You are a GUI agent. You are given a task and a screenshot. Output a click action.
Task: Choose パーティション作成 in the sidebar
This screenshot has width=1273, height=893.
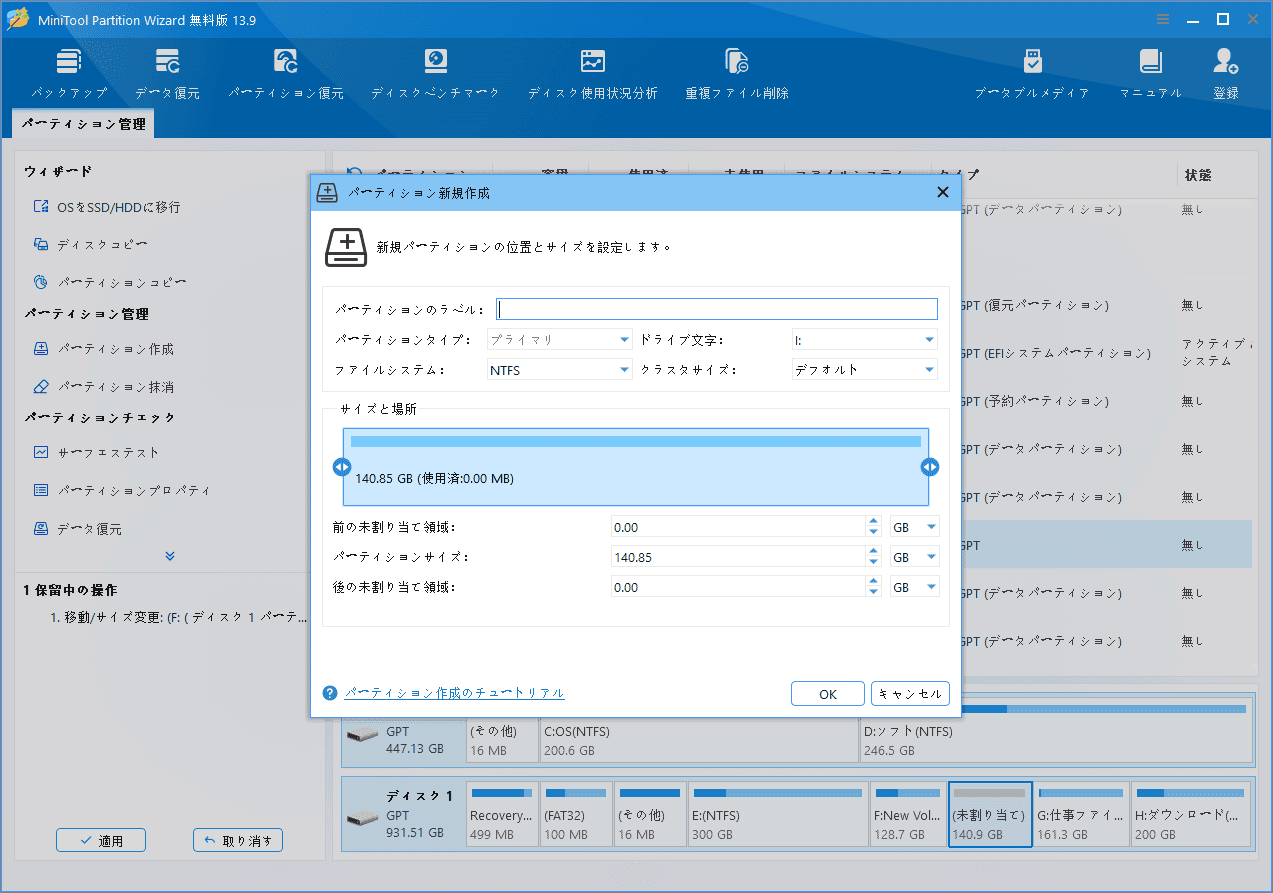tap(104, 349)
